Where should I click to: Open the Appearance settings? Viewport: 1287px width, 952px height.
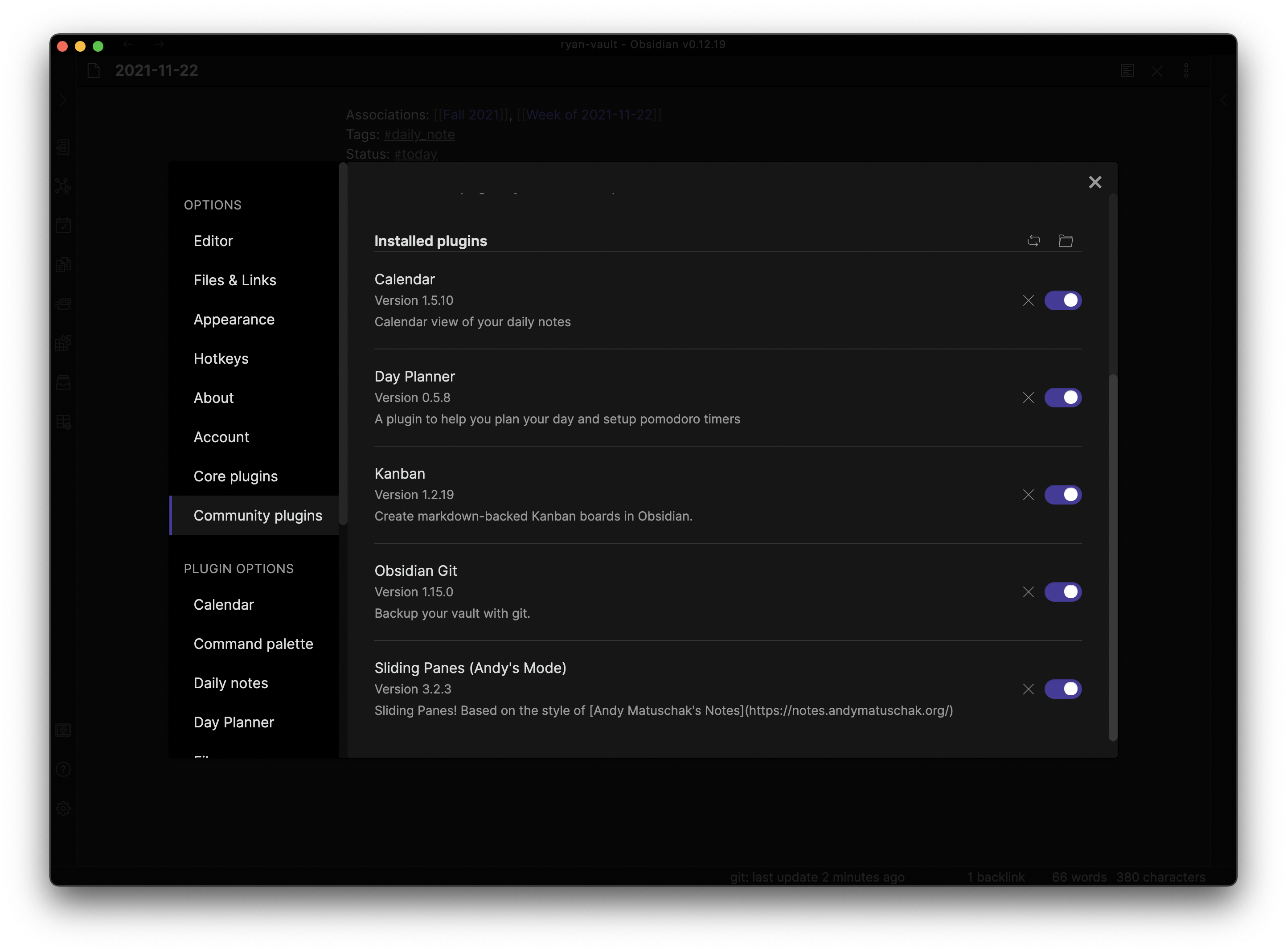(x=234, y=319)
